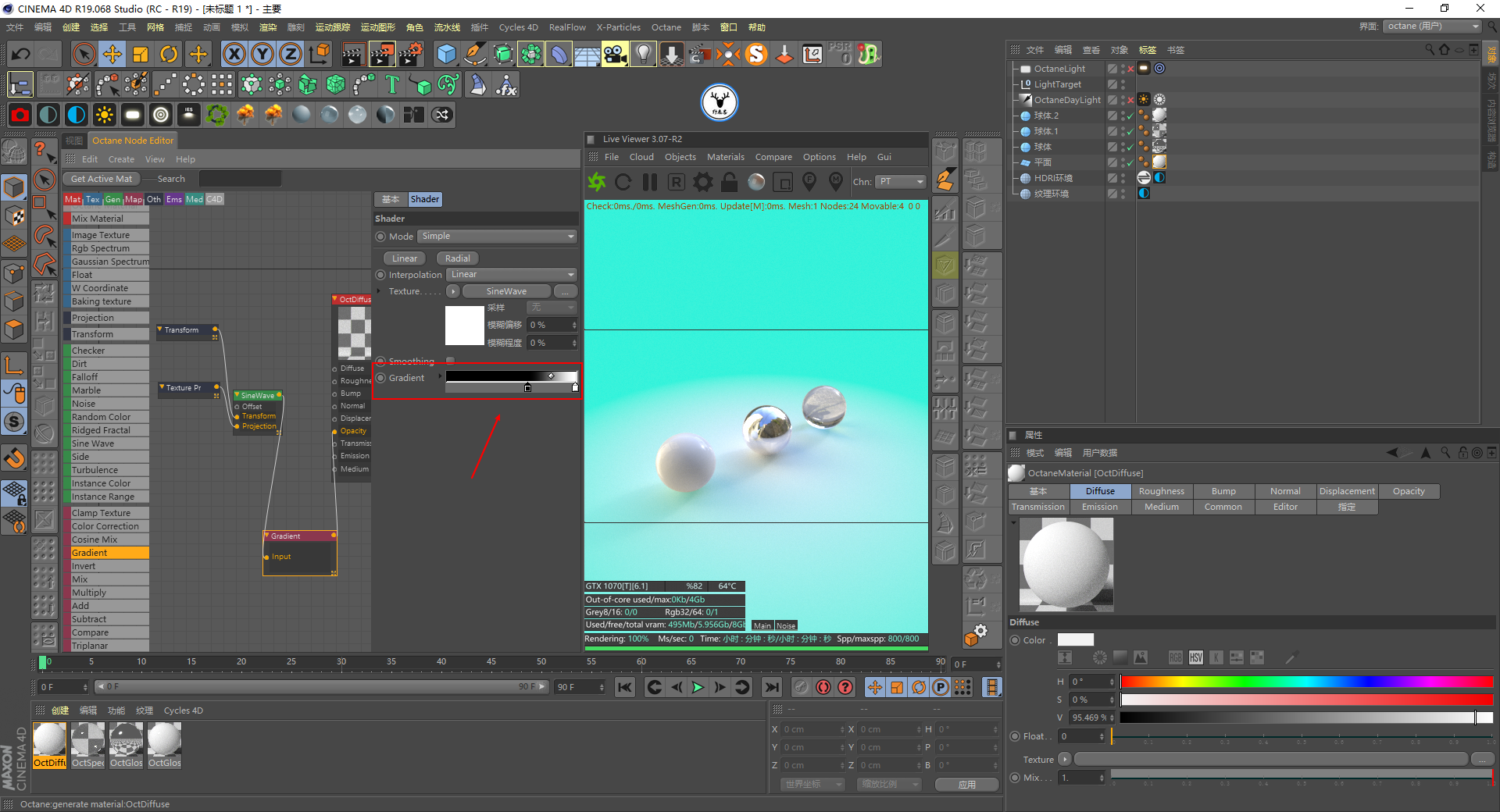Toggle the Float animation dot

1015,736
